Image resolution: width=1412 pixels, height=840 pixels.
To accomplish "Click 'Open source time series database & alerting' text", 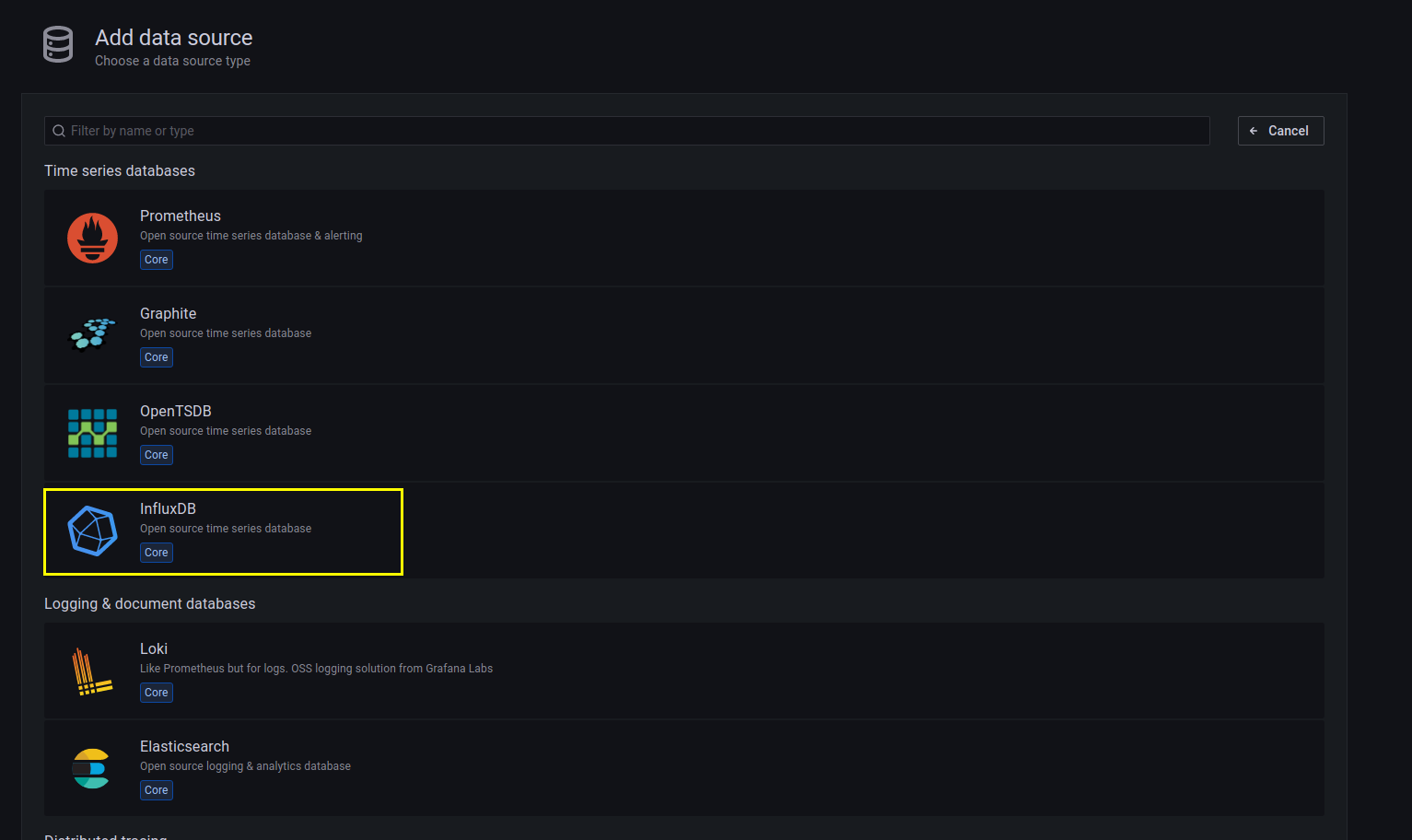I will click(x=251, y=236).
